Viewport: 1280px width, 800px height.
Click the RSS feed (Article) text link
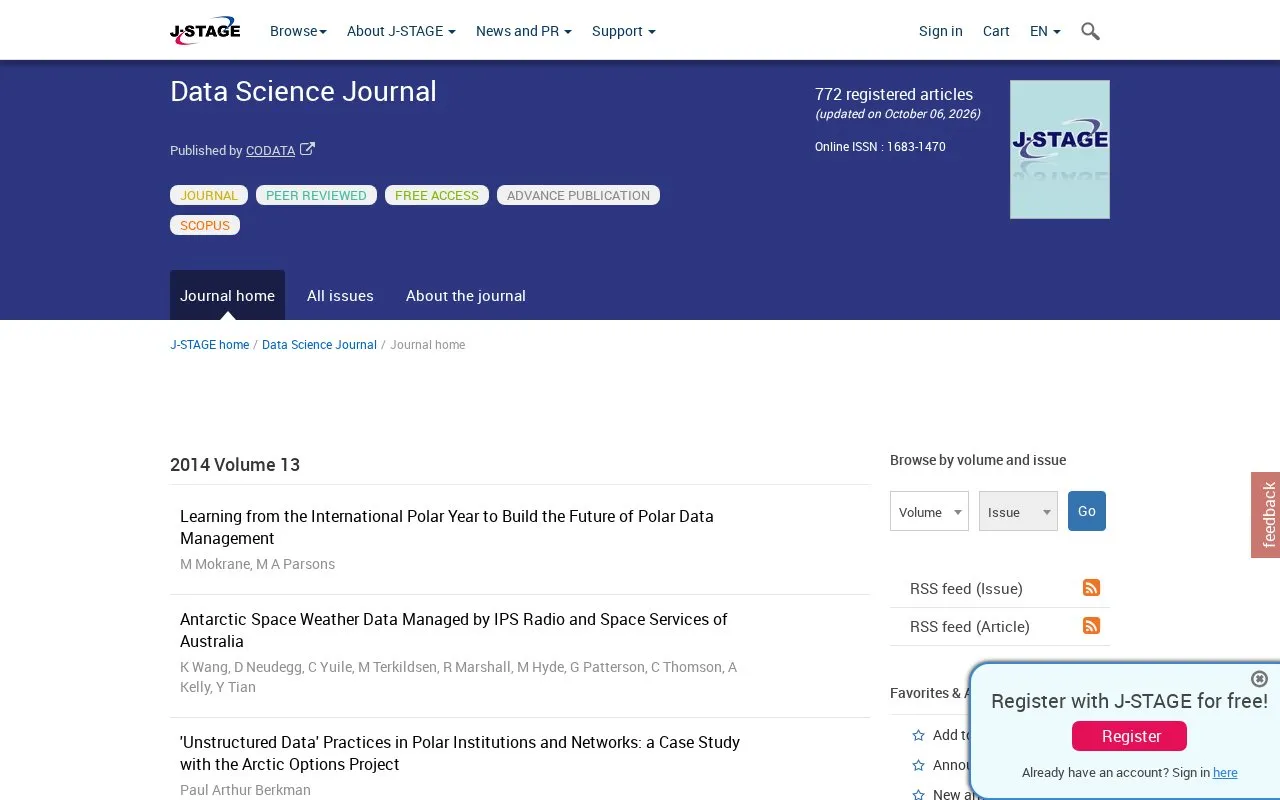[970, 626]
